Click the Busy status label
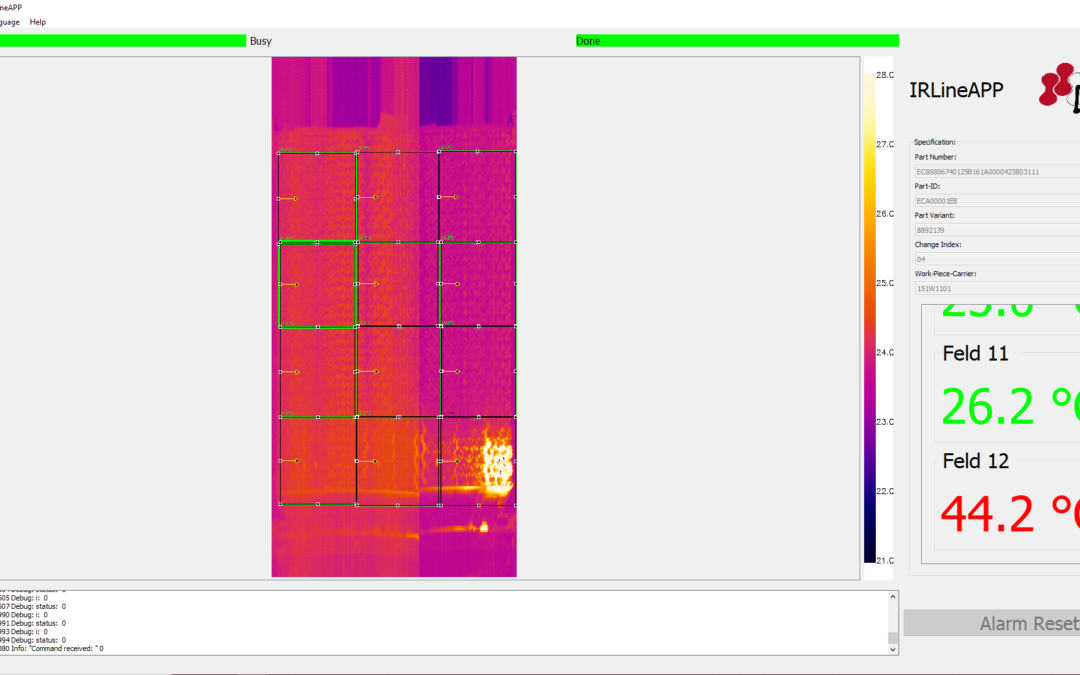Screen dimensions: 1080x675 [x=260, y=41]
